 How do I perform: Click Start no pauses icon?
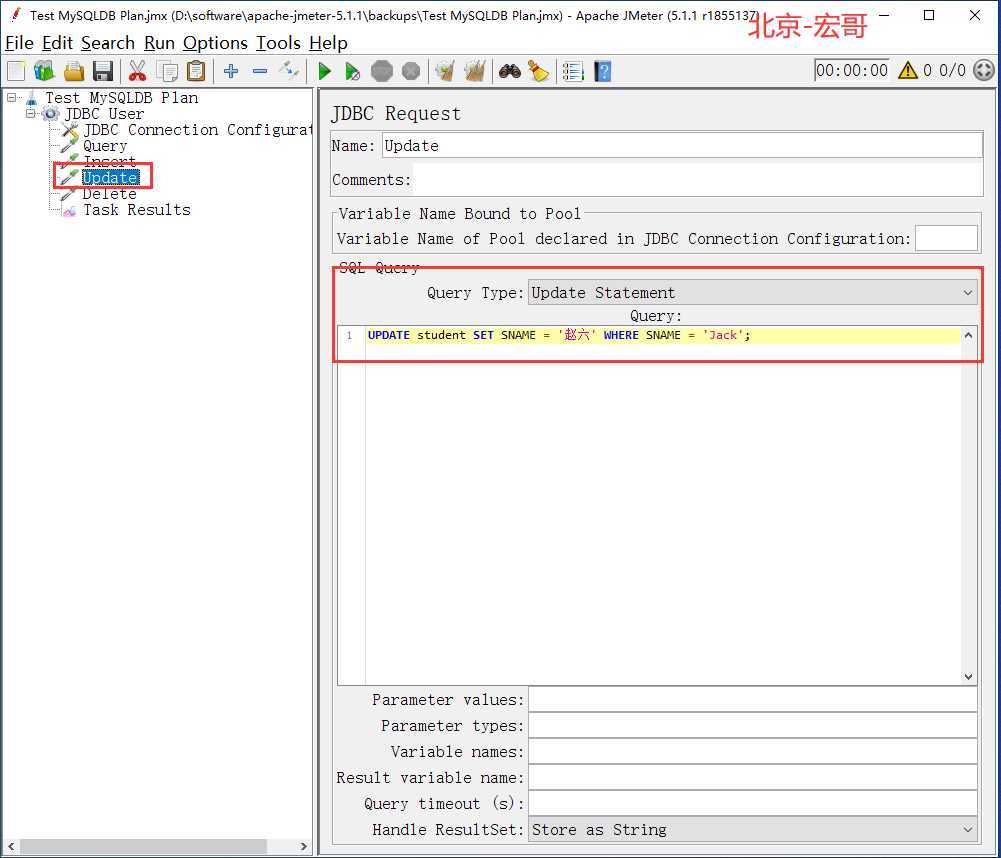352,71
